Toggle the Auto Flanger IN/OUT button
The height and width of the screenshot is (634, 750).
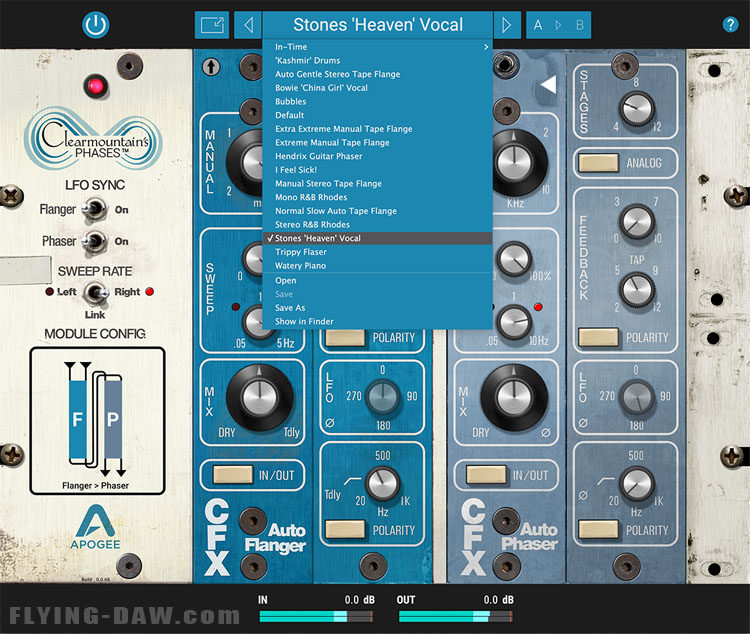pos(232,475)
